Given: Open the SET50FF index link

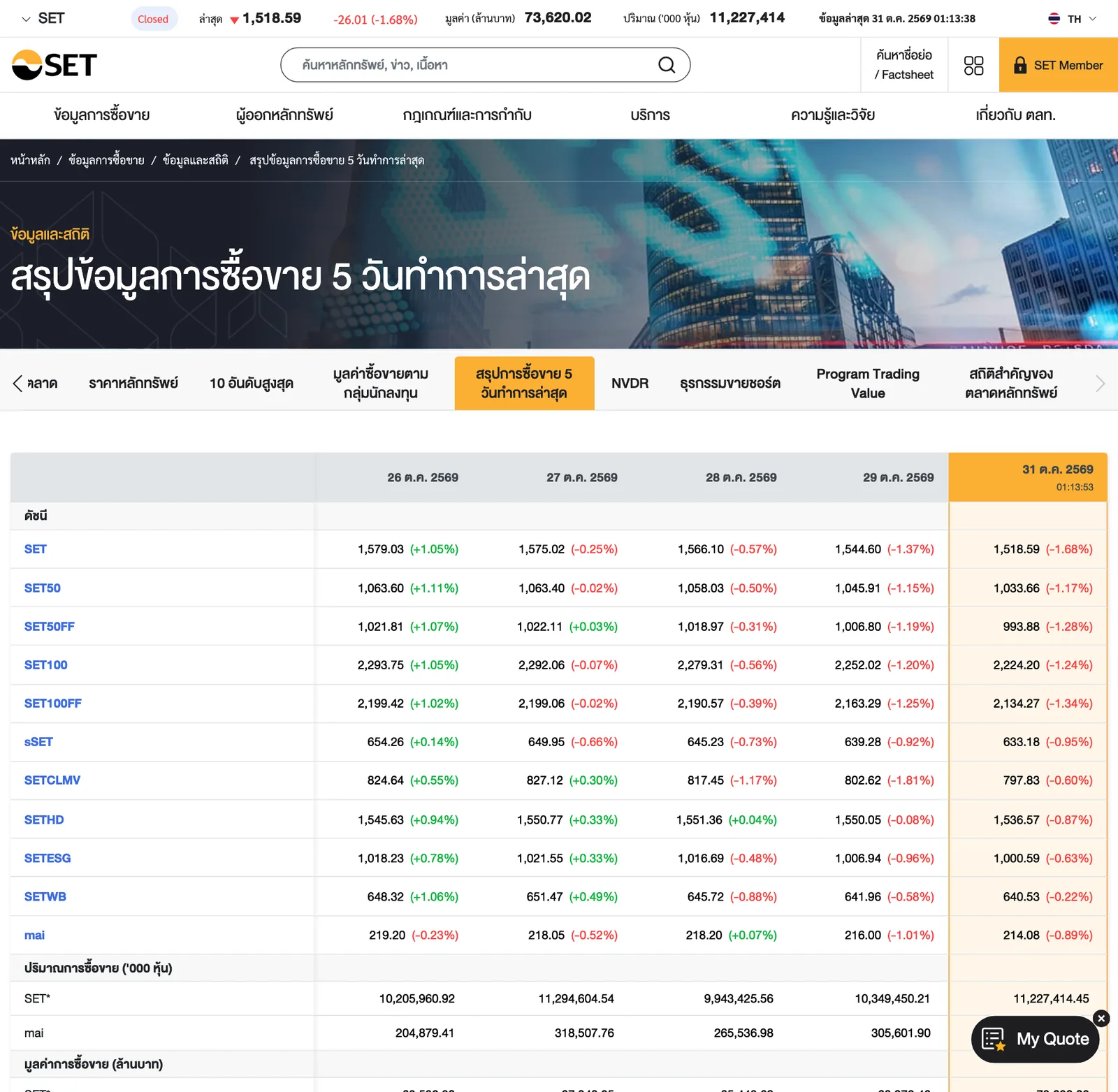Looking at the screenshot, I should (x=49, y=627).
